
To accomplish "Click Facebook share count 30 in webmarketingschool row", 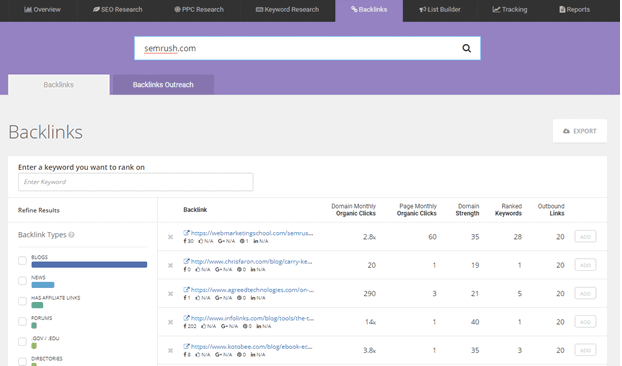I will click(188, 241).
